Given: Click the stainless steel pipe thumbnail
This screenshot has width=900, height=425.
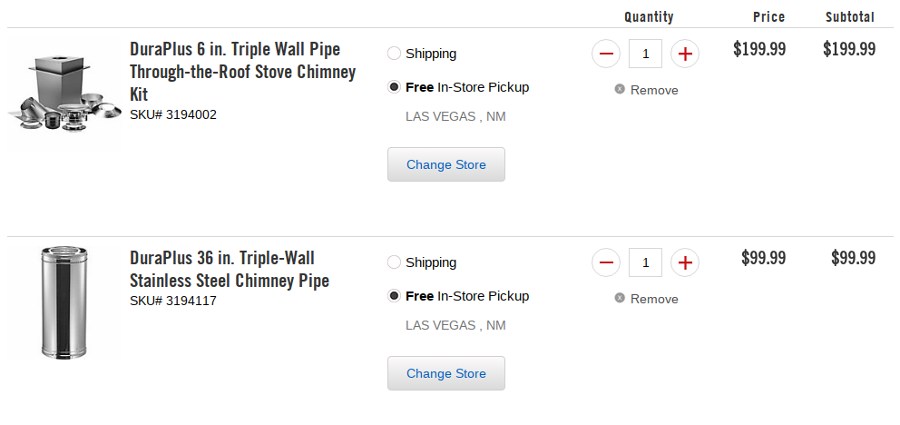Looking at the screenshot, I should point(64,301).
